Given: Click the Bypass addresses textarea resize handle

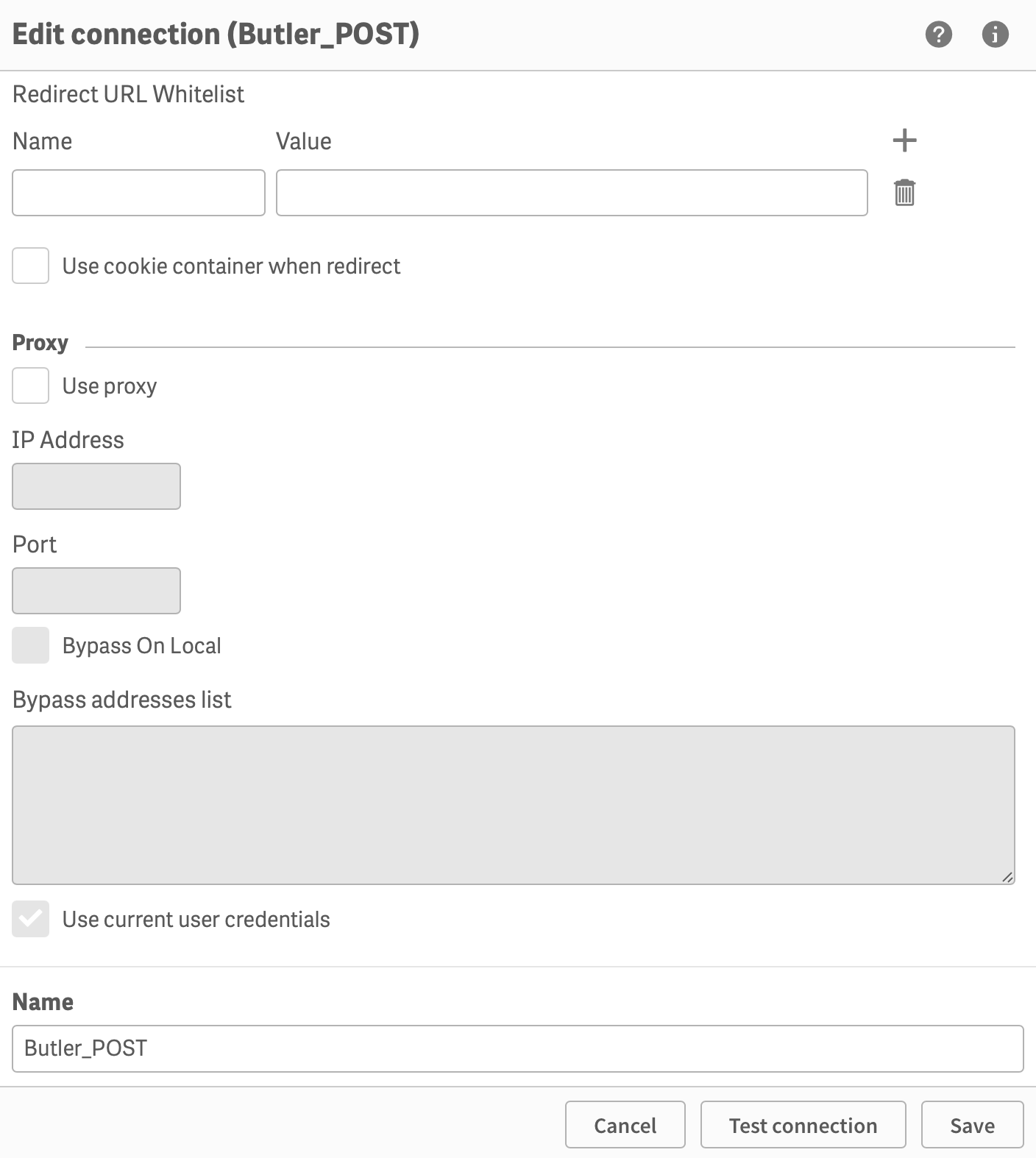Looking at the screenshot, I should coord(1007,877).
